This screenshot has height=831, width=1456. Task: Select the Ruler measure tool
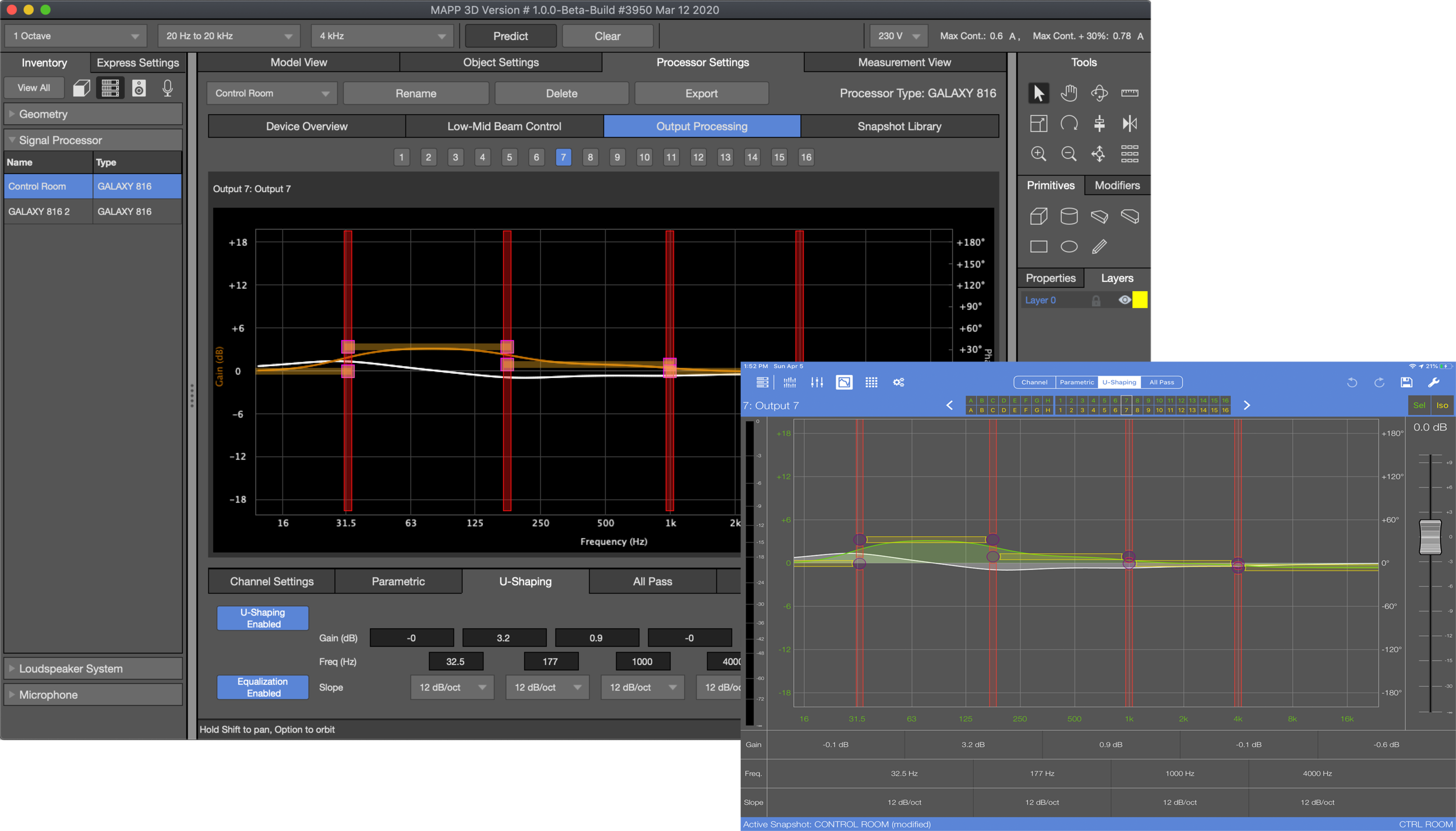1129,93
